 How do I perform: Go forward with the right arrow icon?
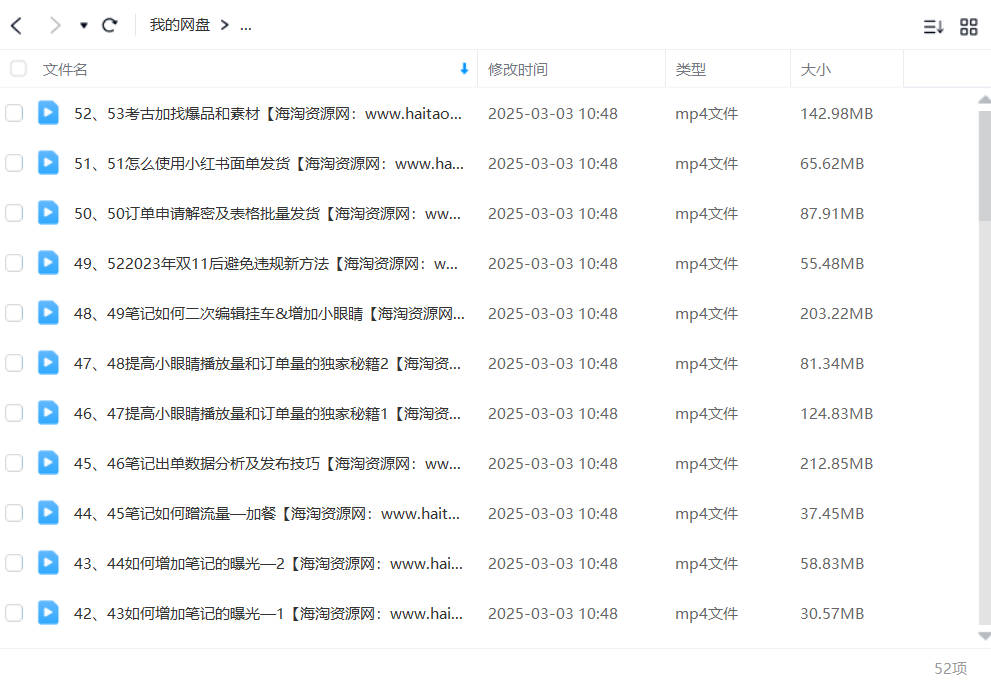point(56,25)
